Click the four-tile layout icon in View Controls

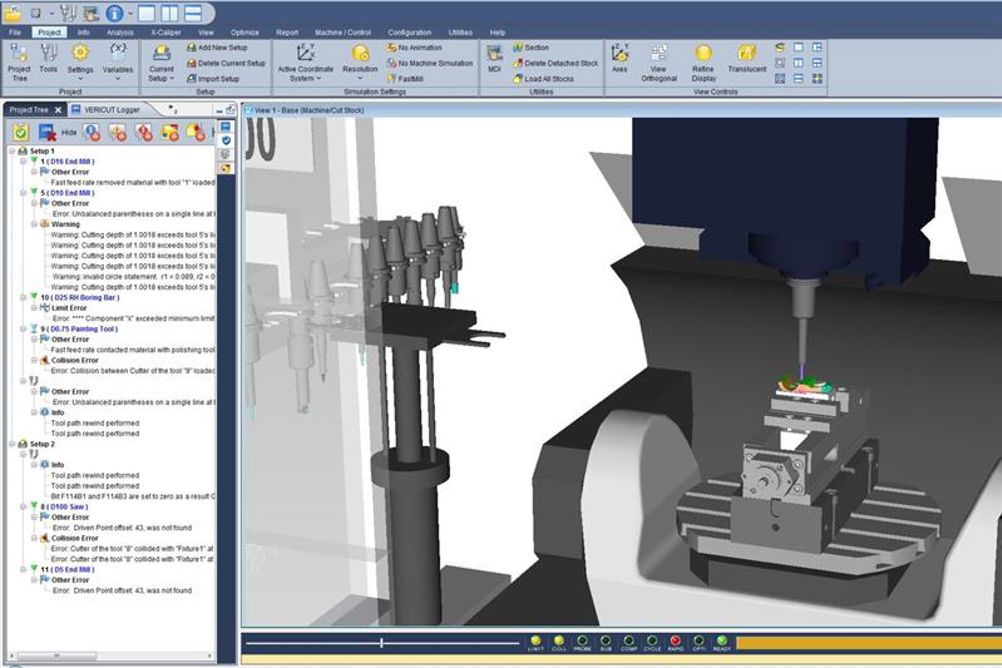tap(817, 79)
